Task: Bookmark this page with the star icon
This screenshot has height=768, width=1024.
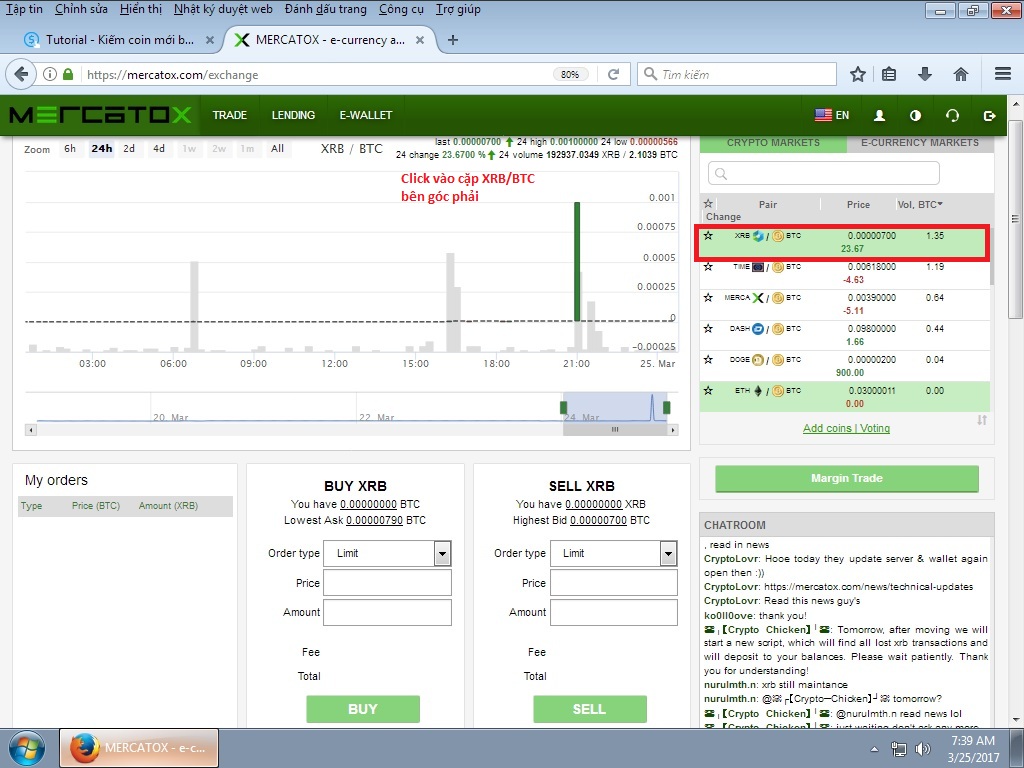Action: [857, 74]
